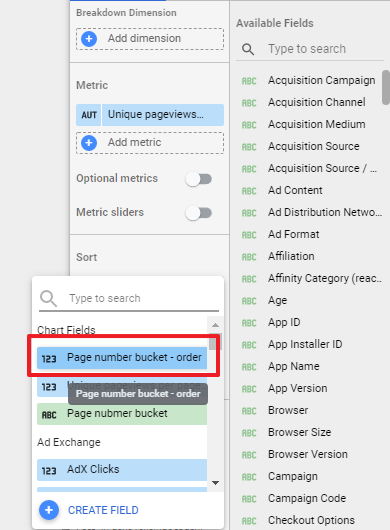Screen dimensions: 390x530
Task: Click the ABC type icon beside App Name
Action: pos(249,367)
